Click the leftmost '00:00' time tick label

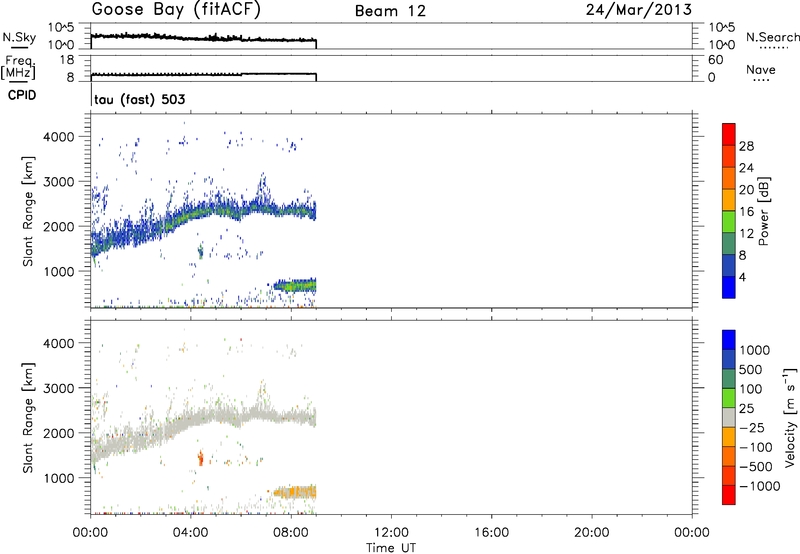(x=90, y=533)
